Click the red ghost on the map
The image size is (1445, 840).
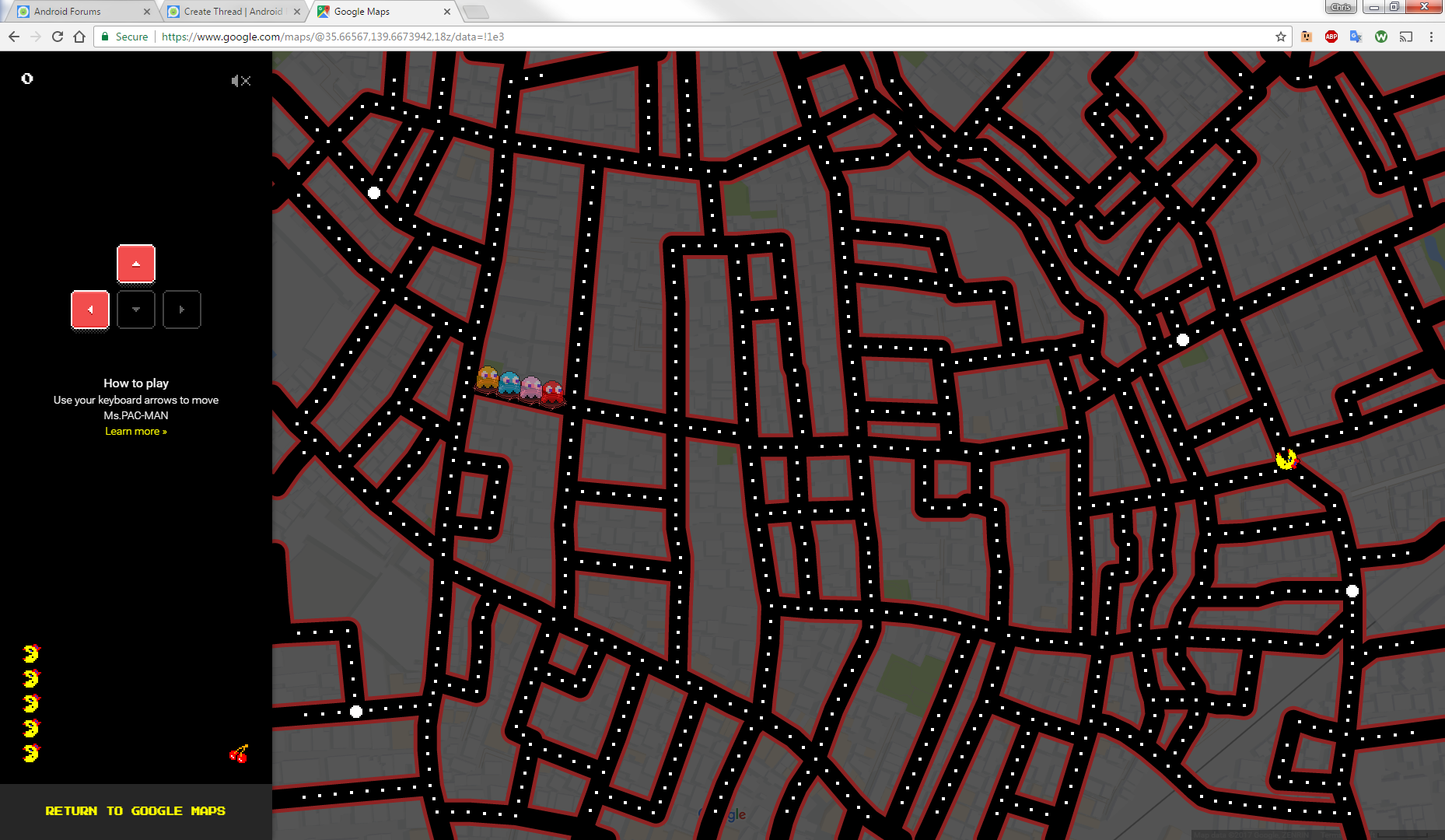[553, 392]
